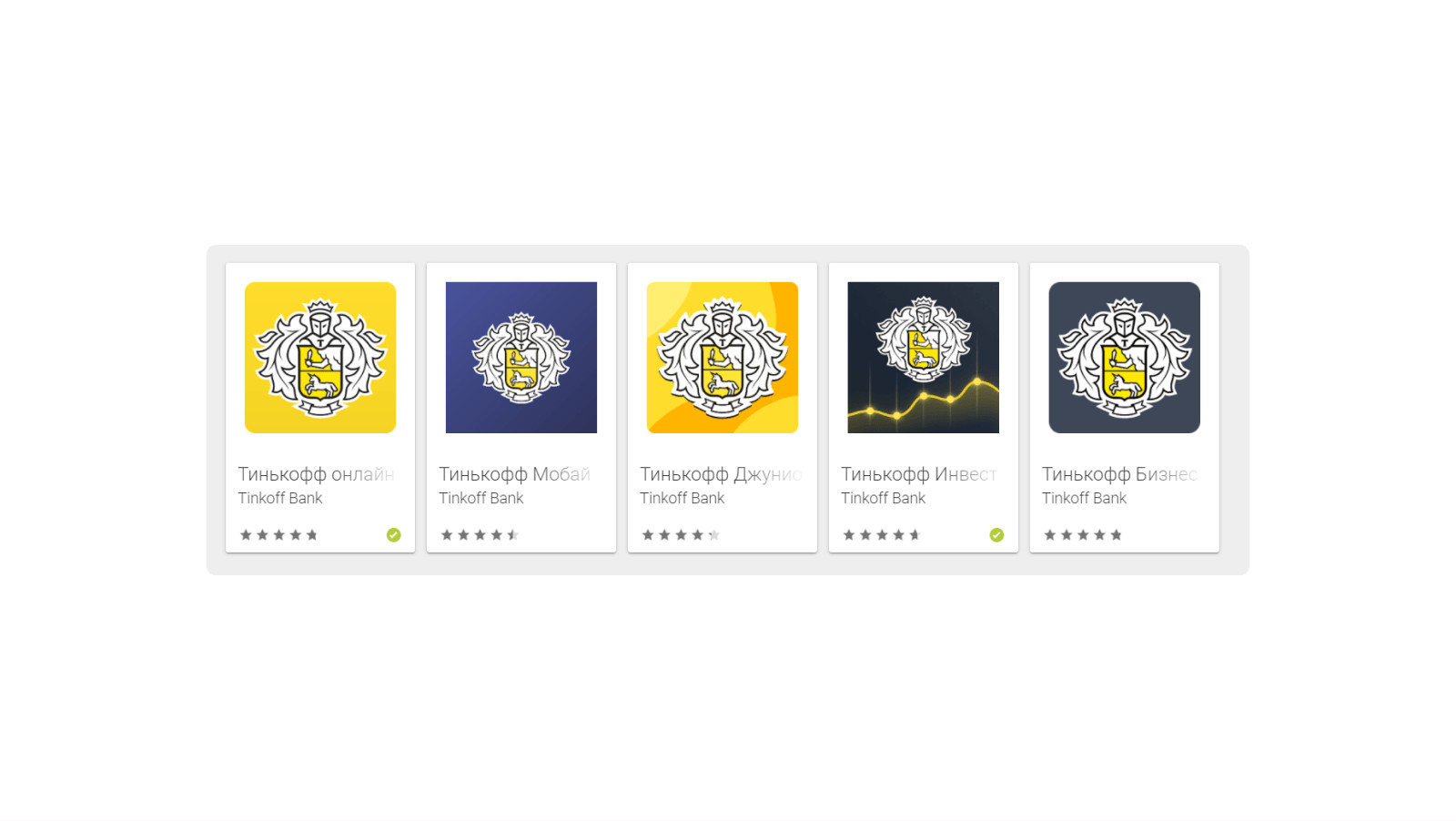Open Tinkoff Bank developer link under Тинькофф онлайн
The image size is (1456, 821).
pos(280,498)
